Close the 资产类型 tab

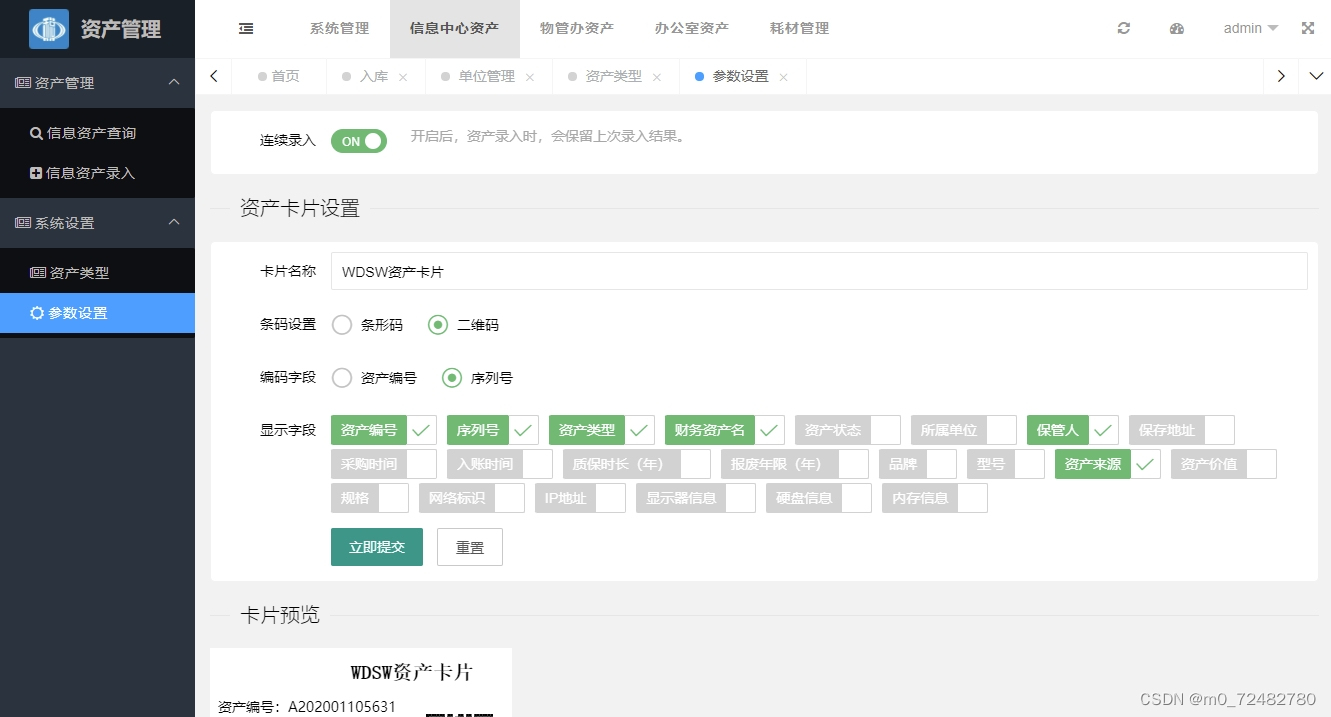point(657,77)
